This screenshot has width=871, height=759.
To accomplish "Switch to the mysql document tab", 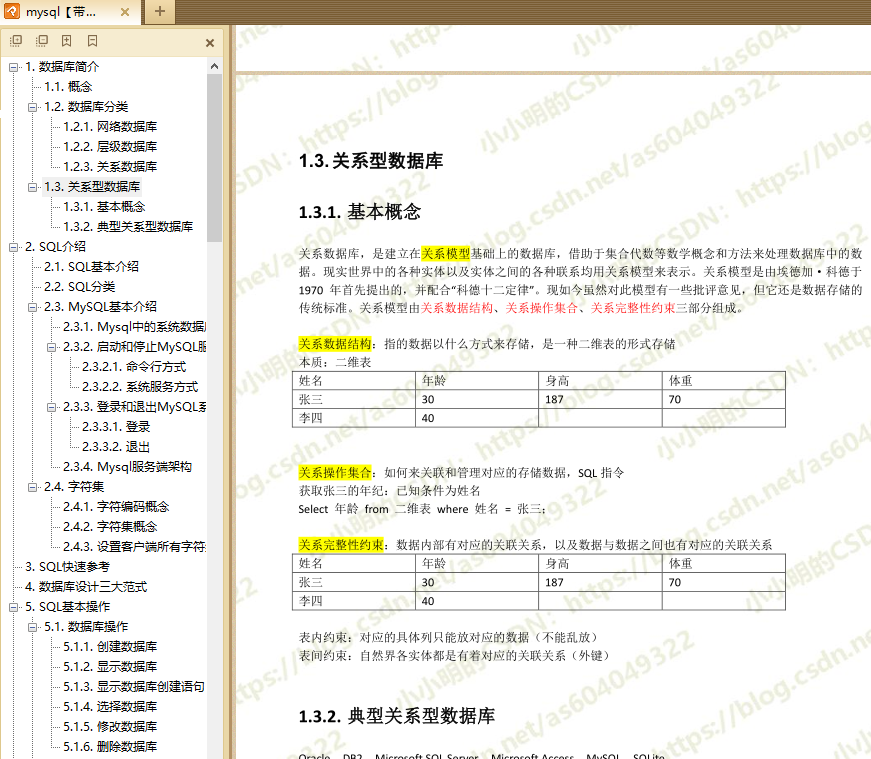I will [69, 12].
